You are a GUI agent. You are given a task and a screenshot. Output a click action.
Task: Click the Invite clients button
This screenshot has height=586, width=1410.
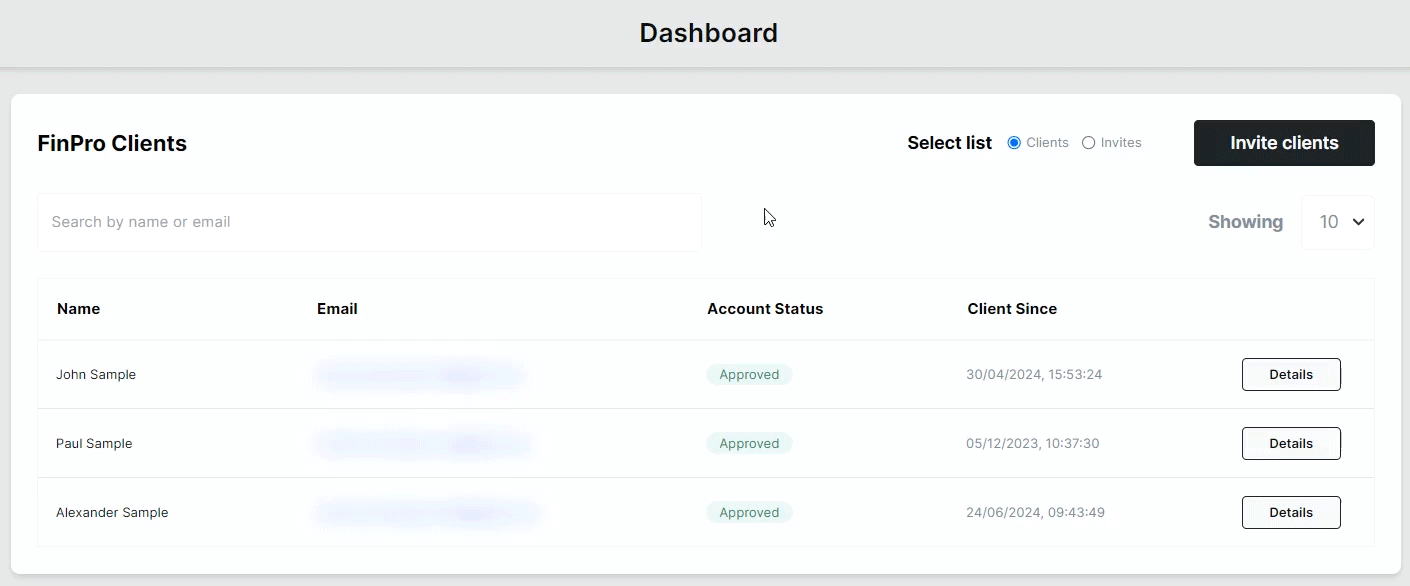pyautogui.click(x=1284, y=143)
